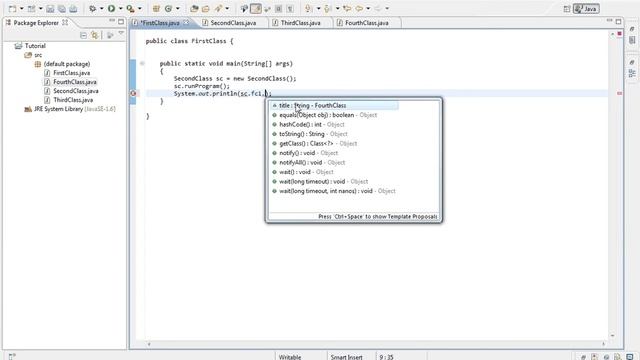Click the Search flashlight icon
This screenshot has width=640, height=360.
(x=219, y=9)
